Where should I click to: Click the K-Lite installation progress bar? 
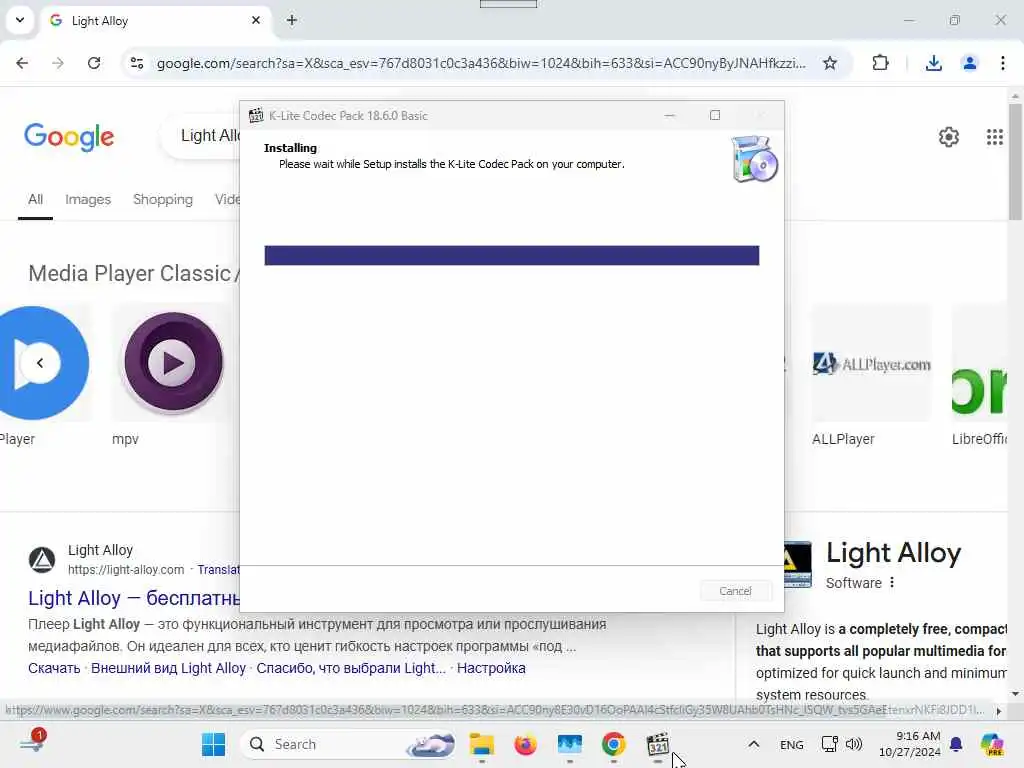(x=511, y=255)
